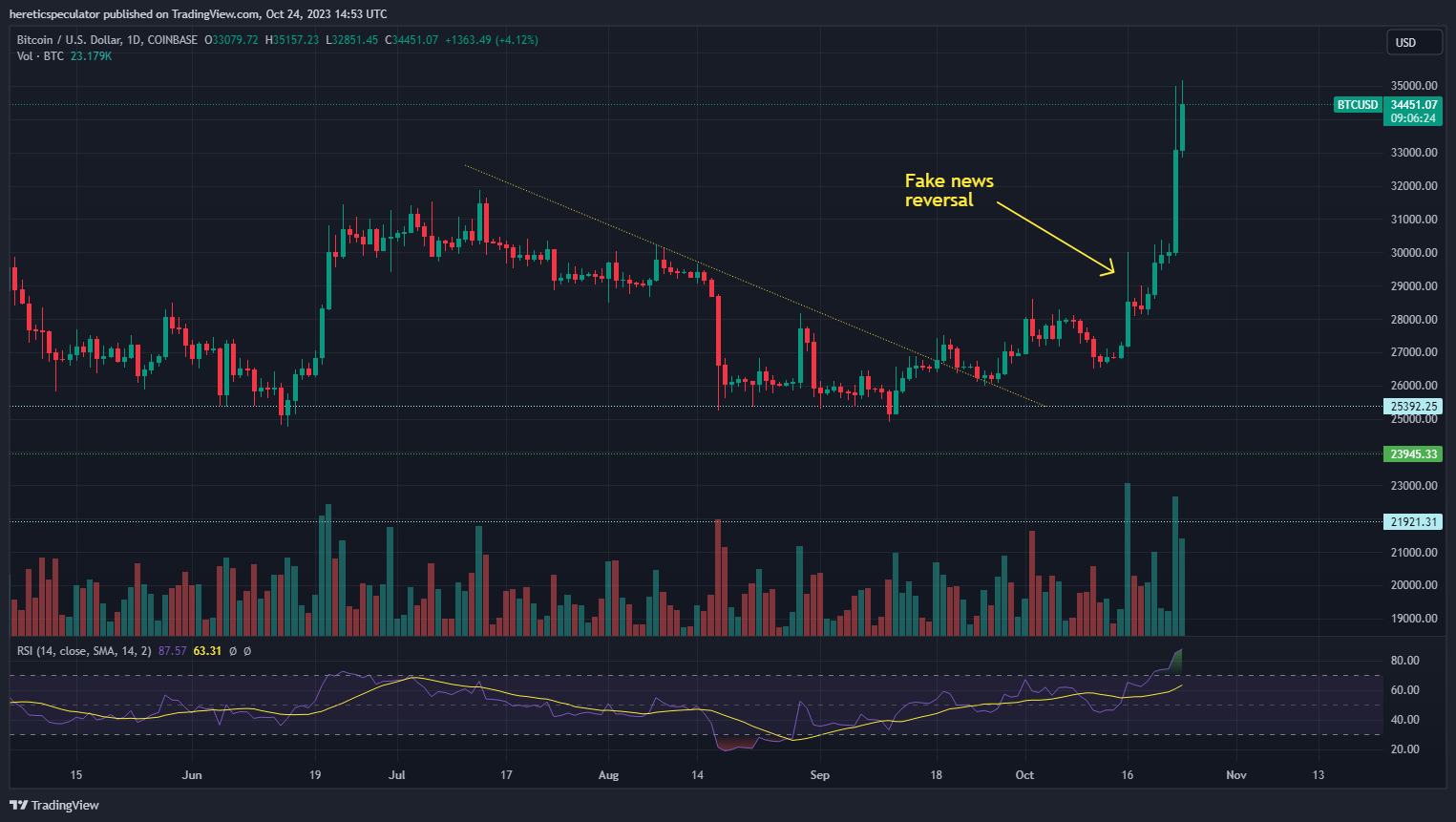Click the Nov label on time axis
The height and width of the screenshot is (822, 1456).
(x=1236, y=775)
